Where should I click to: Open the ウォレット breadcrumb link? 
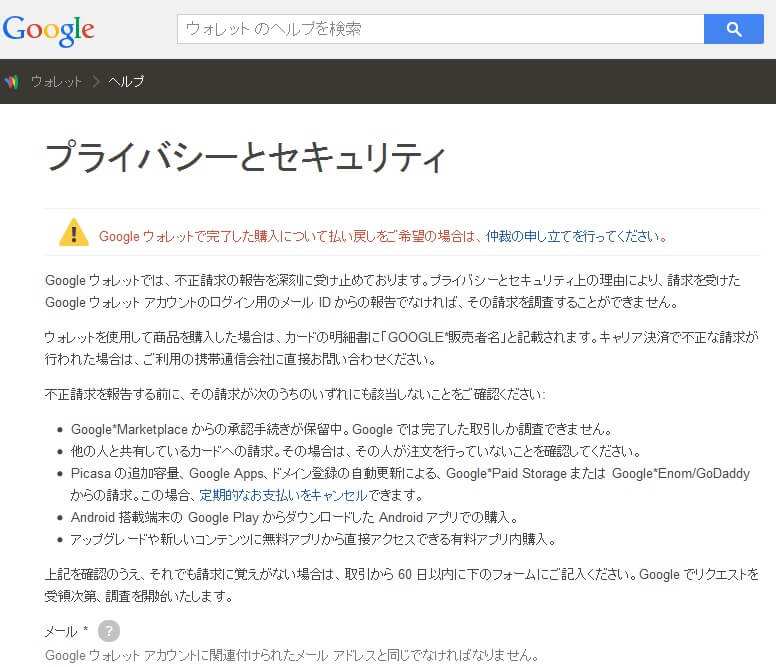56,82
